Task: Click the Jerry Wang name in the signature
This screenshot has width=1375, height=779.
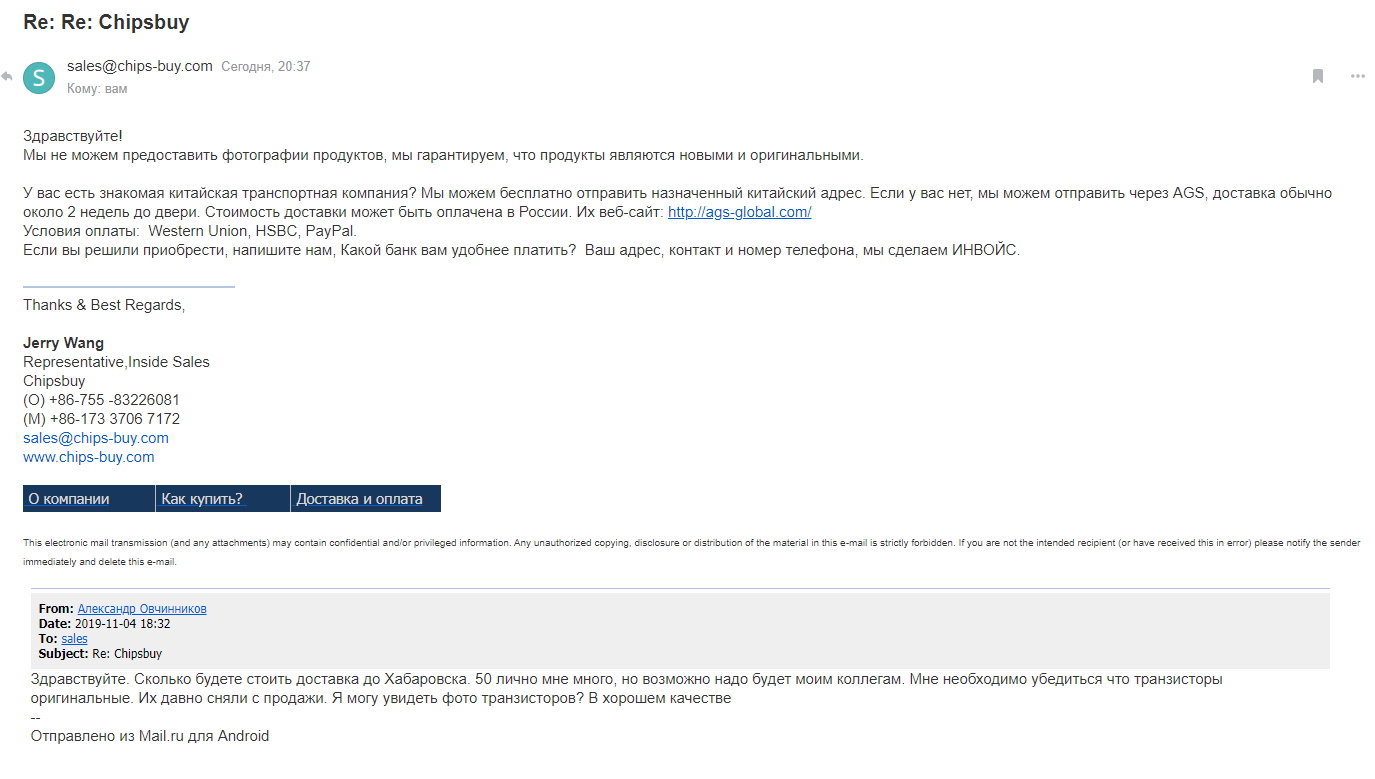Action: [63, 343]
